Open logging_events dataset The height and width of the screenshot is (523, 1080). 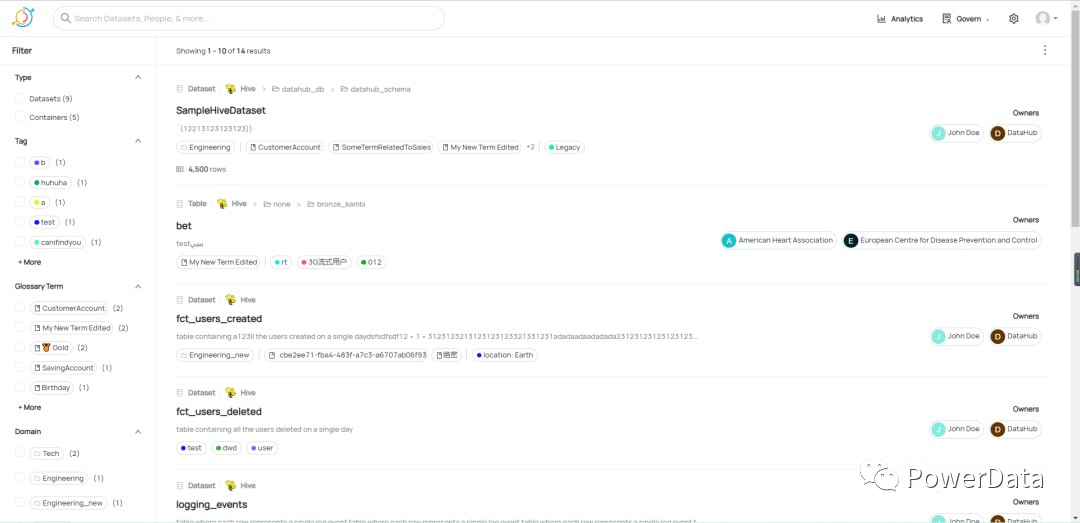(211, 504)
